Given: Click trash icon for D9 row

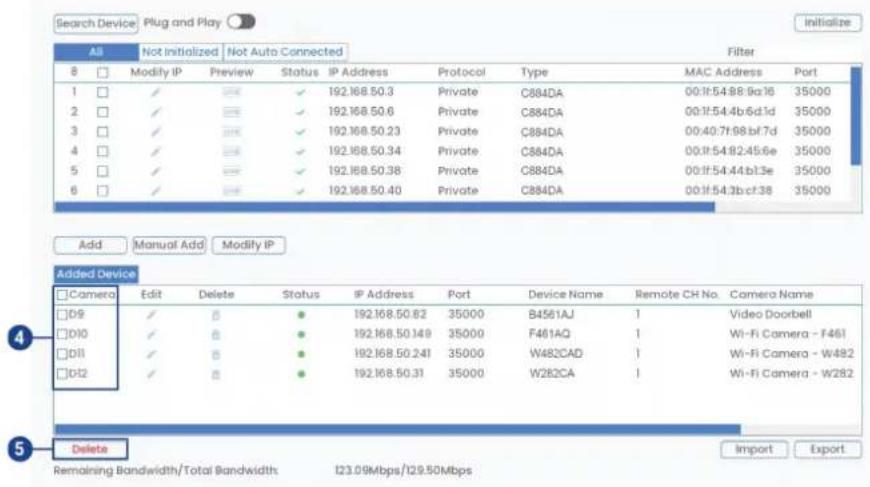Looking at the screenshot, I should [x=216, y=315].
